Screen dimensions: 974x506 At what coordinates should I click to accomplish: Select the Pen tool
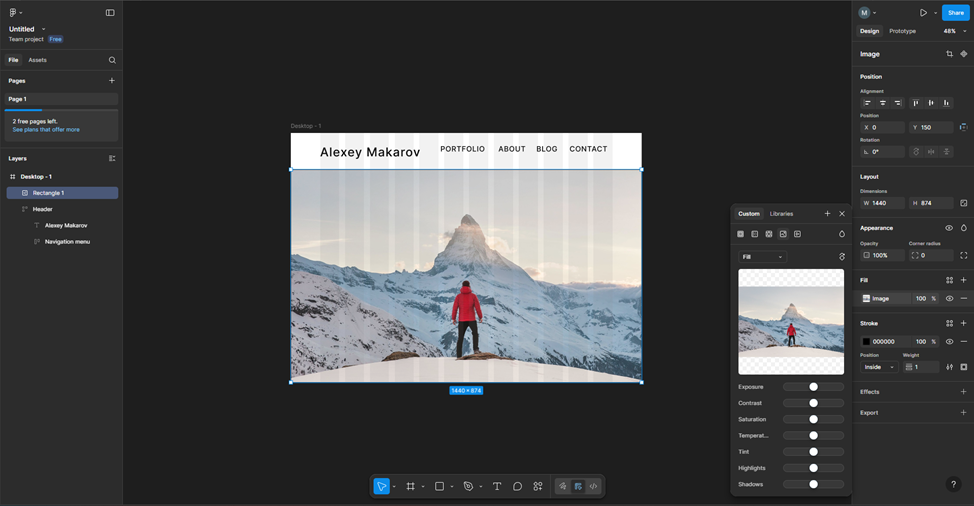[468, 486]
